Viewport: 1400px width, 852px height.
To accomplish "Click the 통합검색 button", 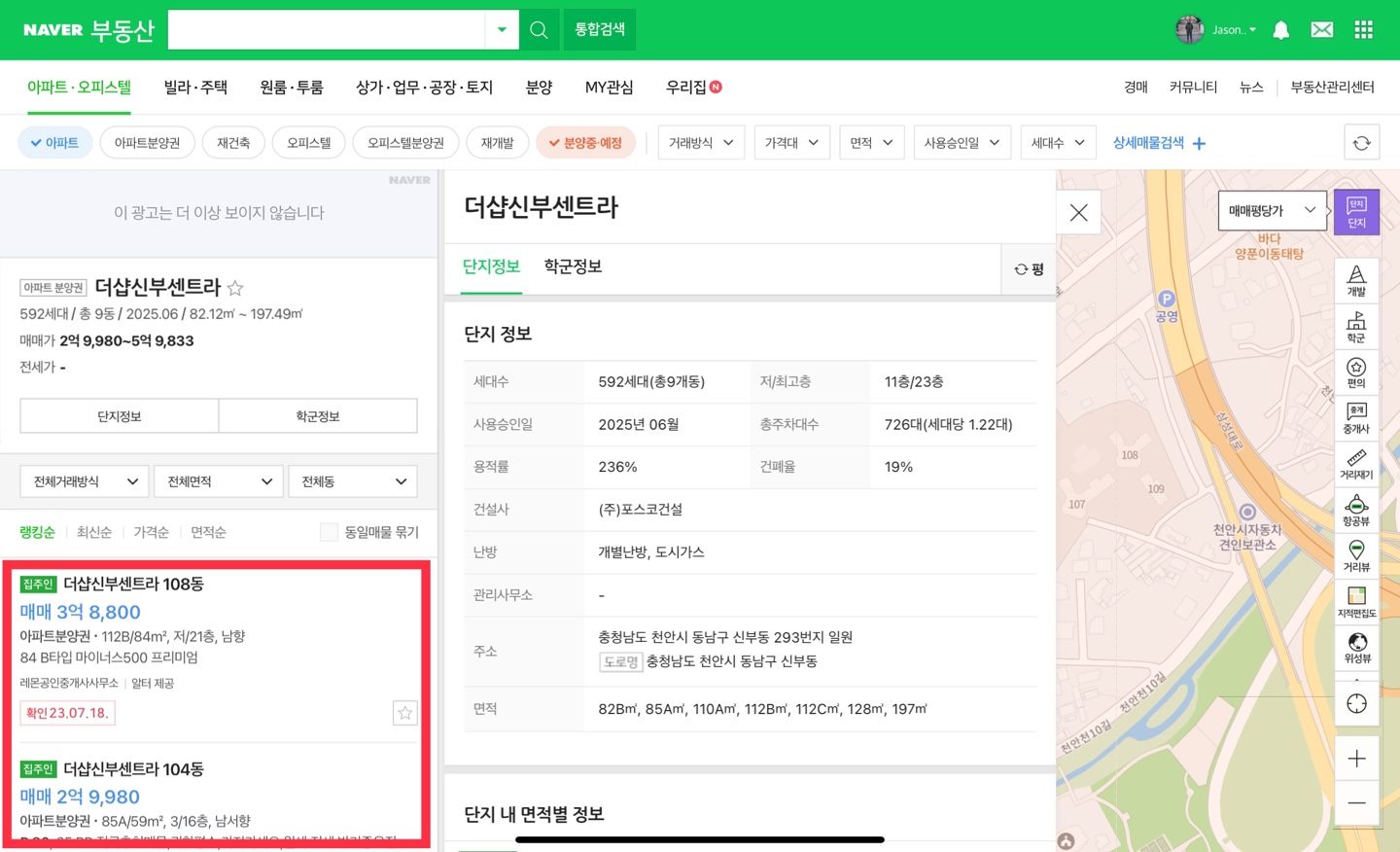I will 600,30.
